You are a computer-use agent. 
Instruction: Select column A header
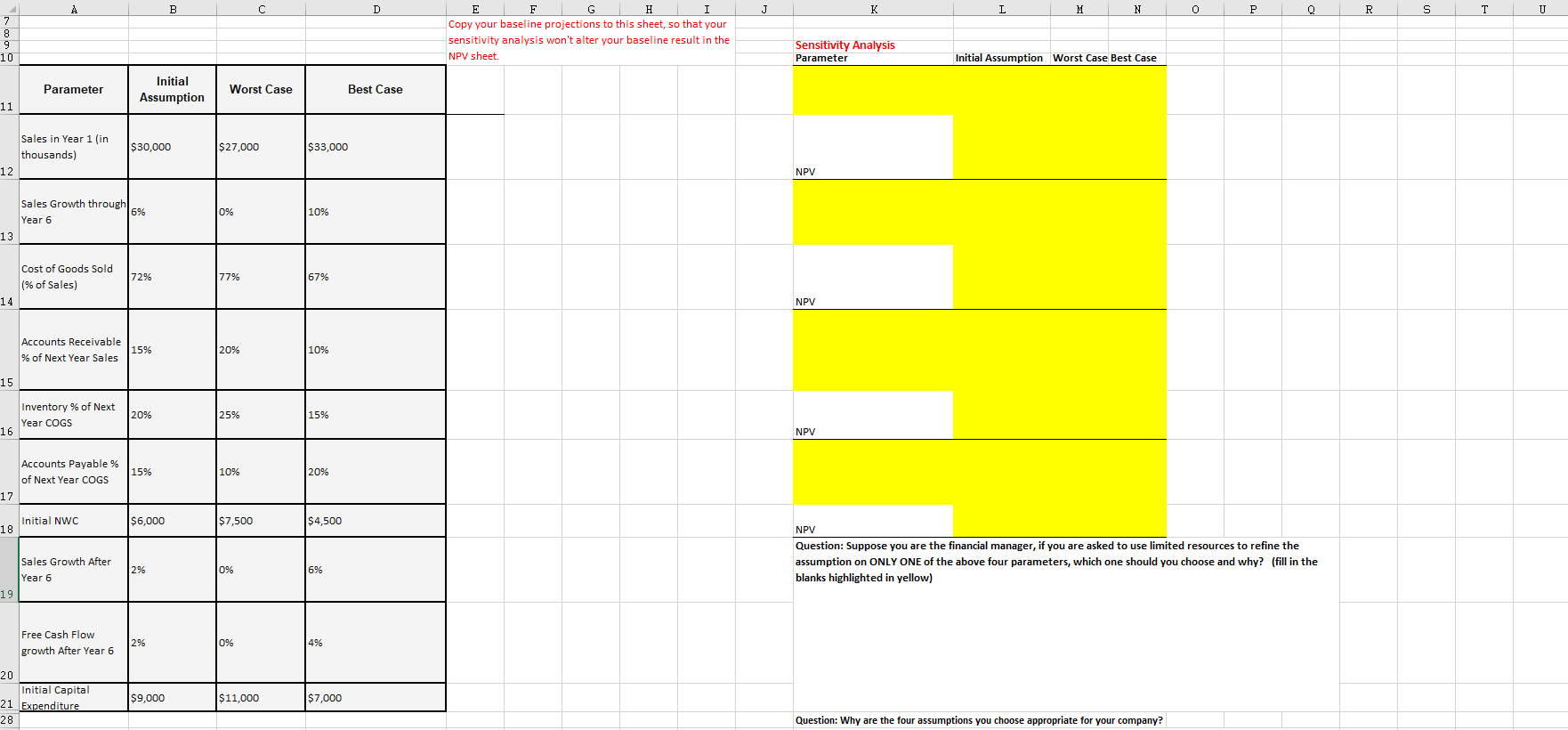(74, 9)
